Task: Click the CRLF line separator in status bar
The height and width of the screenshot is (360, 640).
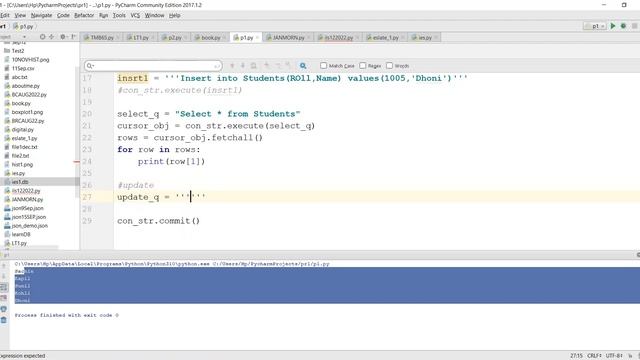Action: pyautogui.click(x=593, y=356)
